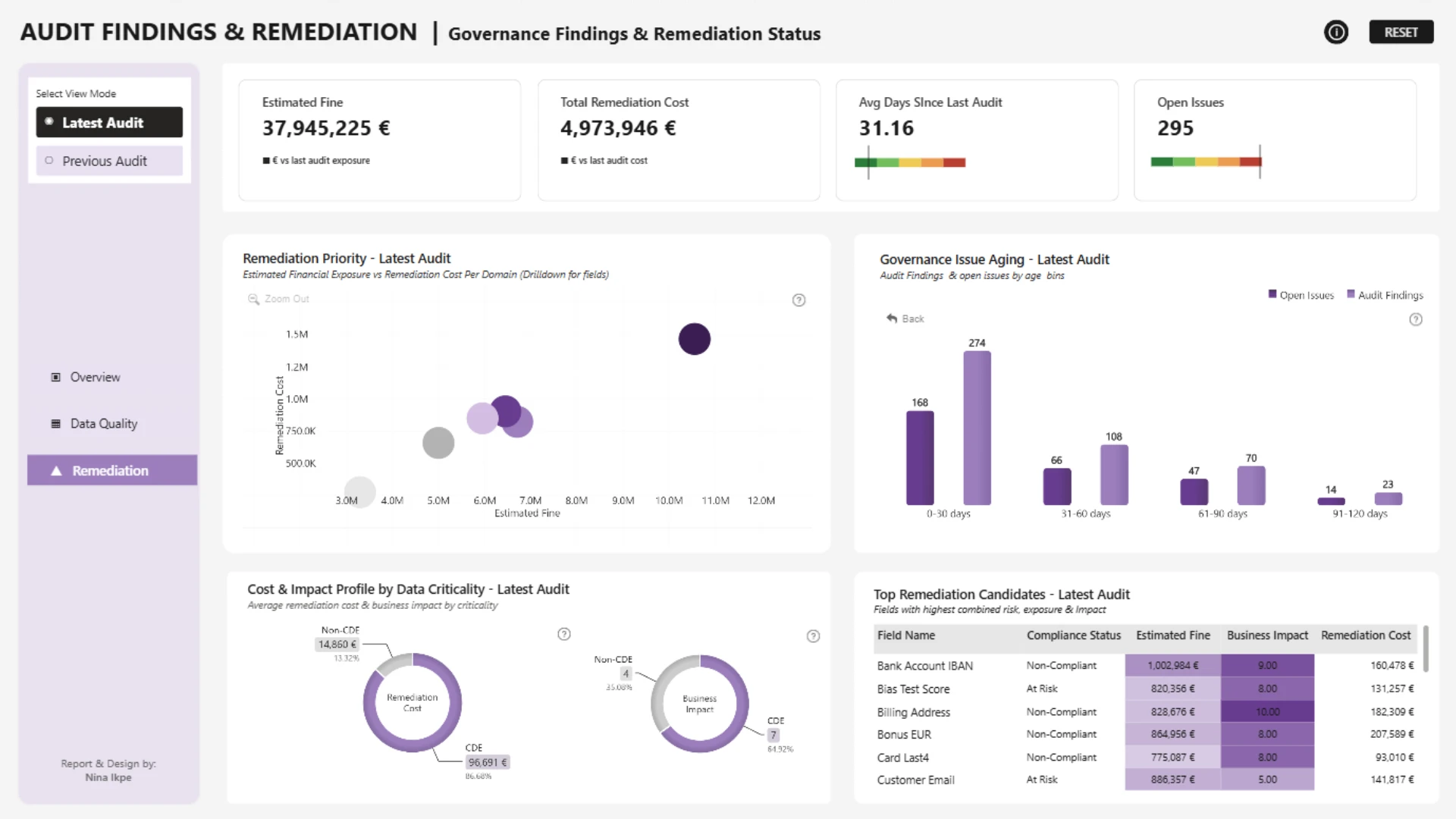Select the dark purple top-right scatter bubble
Viewport: 1456px width, 819px height.
coord(695,339)
